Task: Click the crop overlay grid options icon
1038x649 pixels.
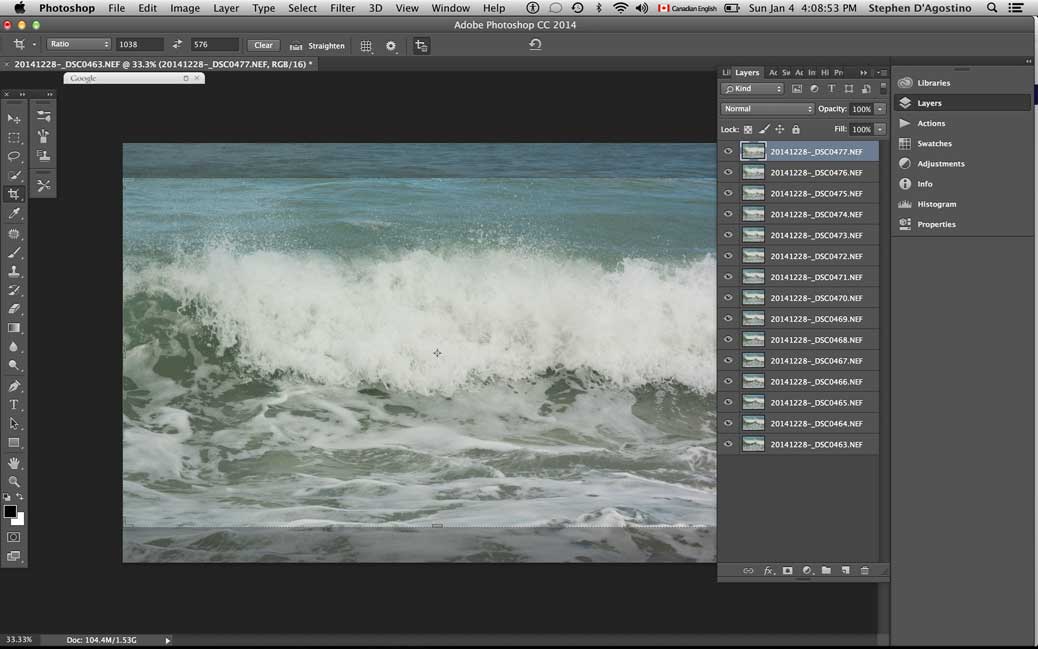Action: (x=366, y=46)
